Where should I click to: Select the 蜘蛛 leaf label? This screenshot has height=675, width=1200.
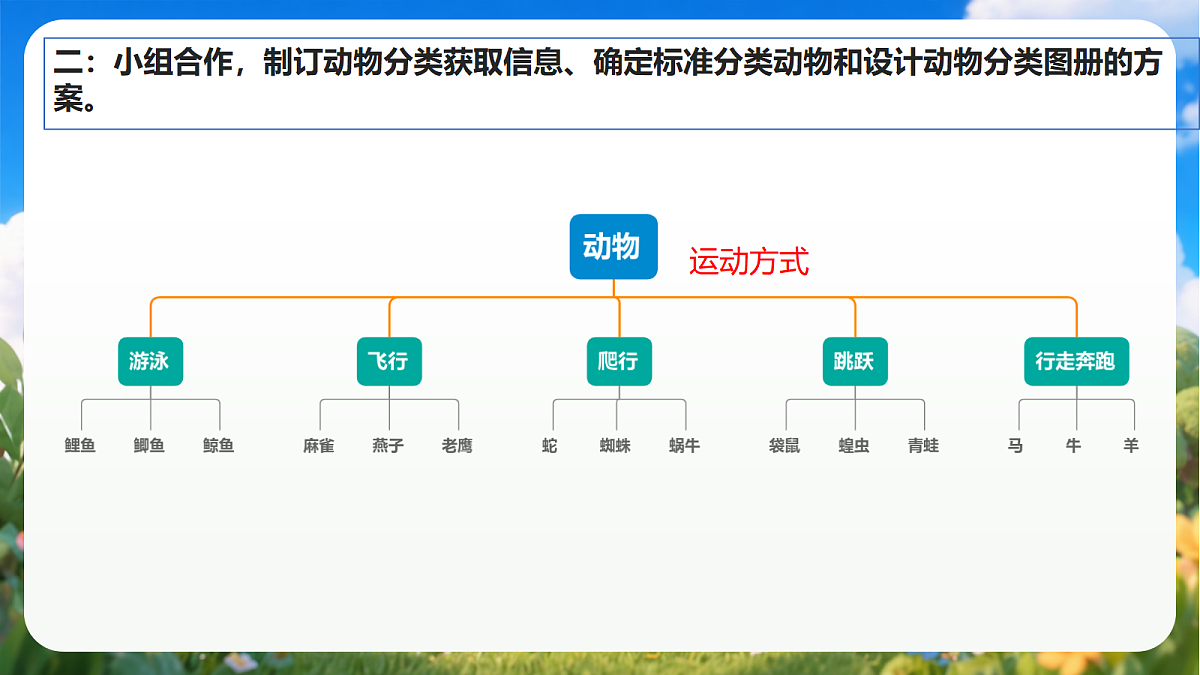[615, 446]
